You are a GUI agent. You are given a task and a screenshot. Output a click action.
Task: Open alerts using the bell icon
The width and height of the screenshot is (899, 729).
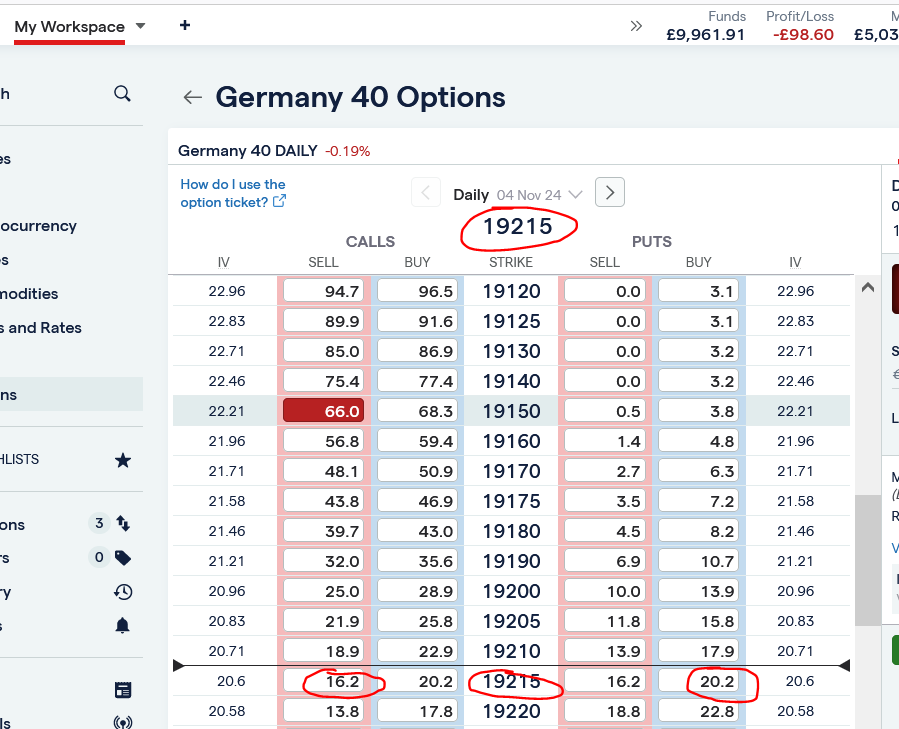[x=123, y=626]
